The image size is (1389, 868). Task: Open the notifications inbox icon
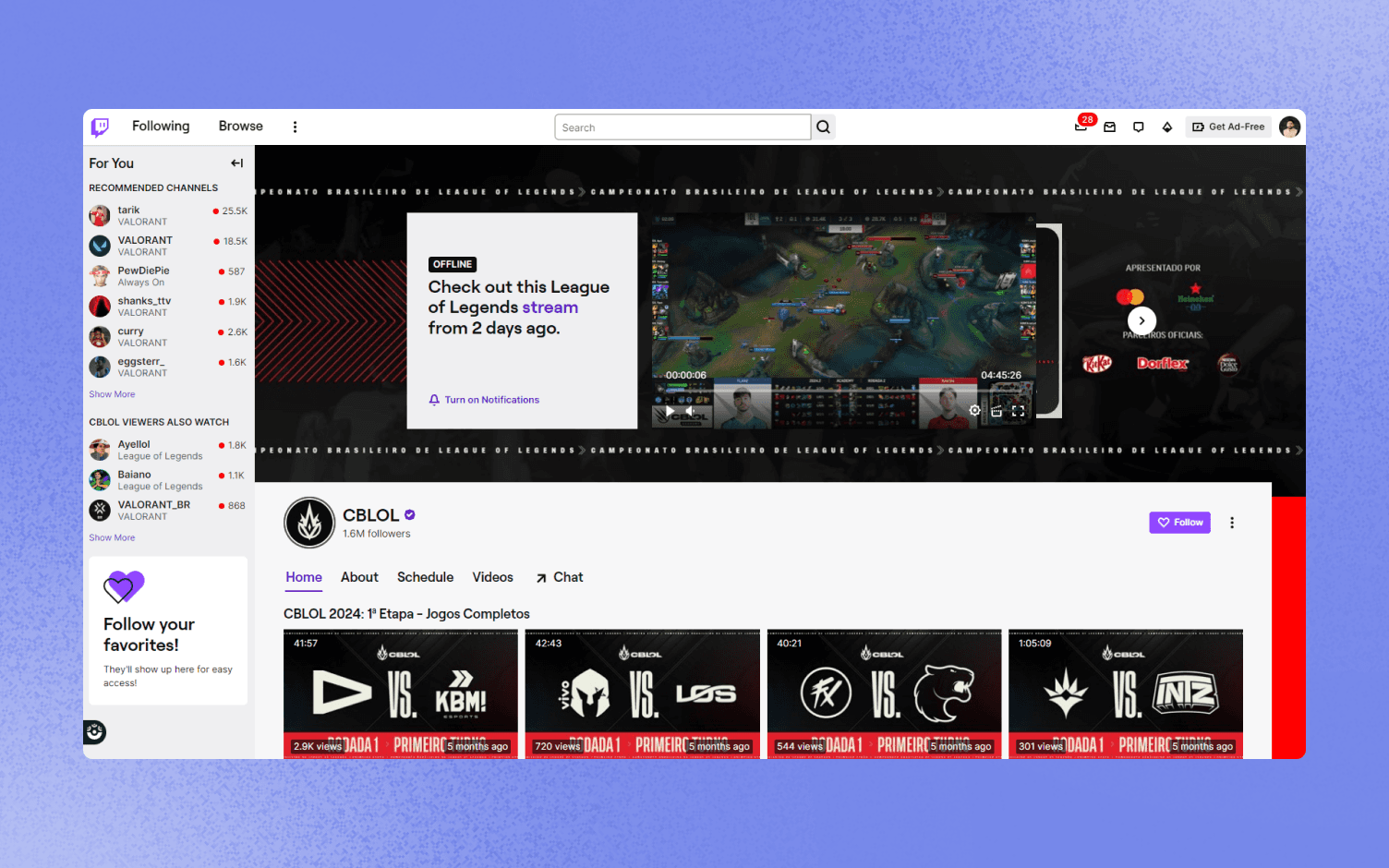pyautogui.click(x=1110, y=127)
